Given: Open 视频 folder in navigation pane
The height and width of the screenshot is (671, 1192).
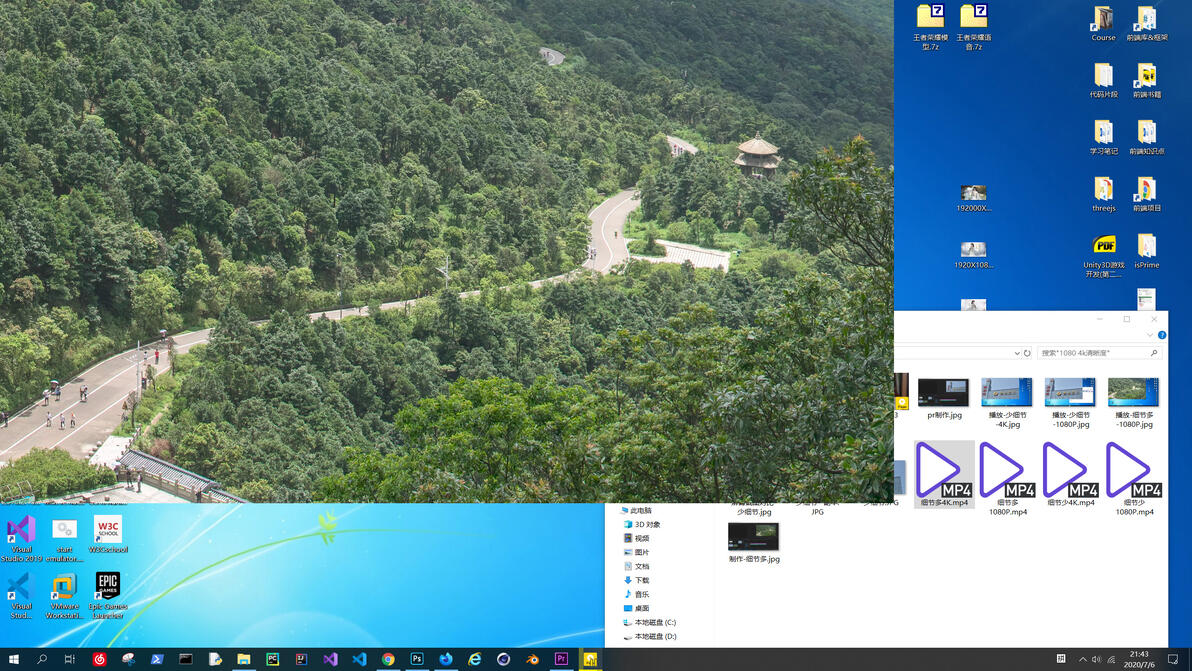Looking at the screenshot, I should point(636,538).
